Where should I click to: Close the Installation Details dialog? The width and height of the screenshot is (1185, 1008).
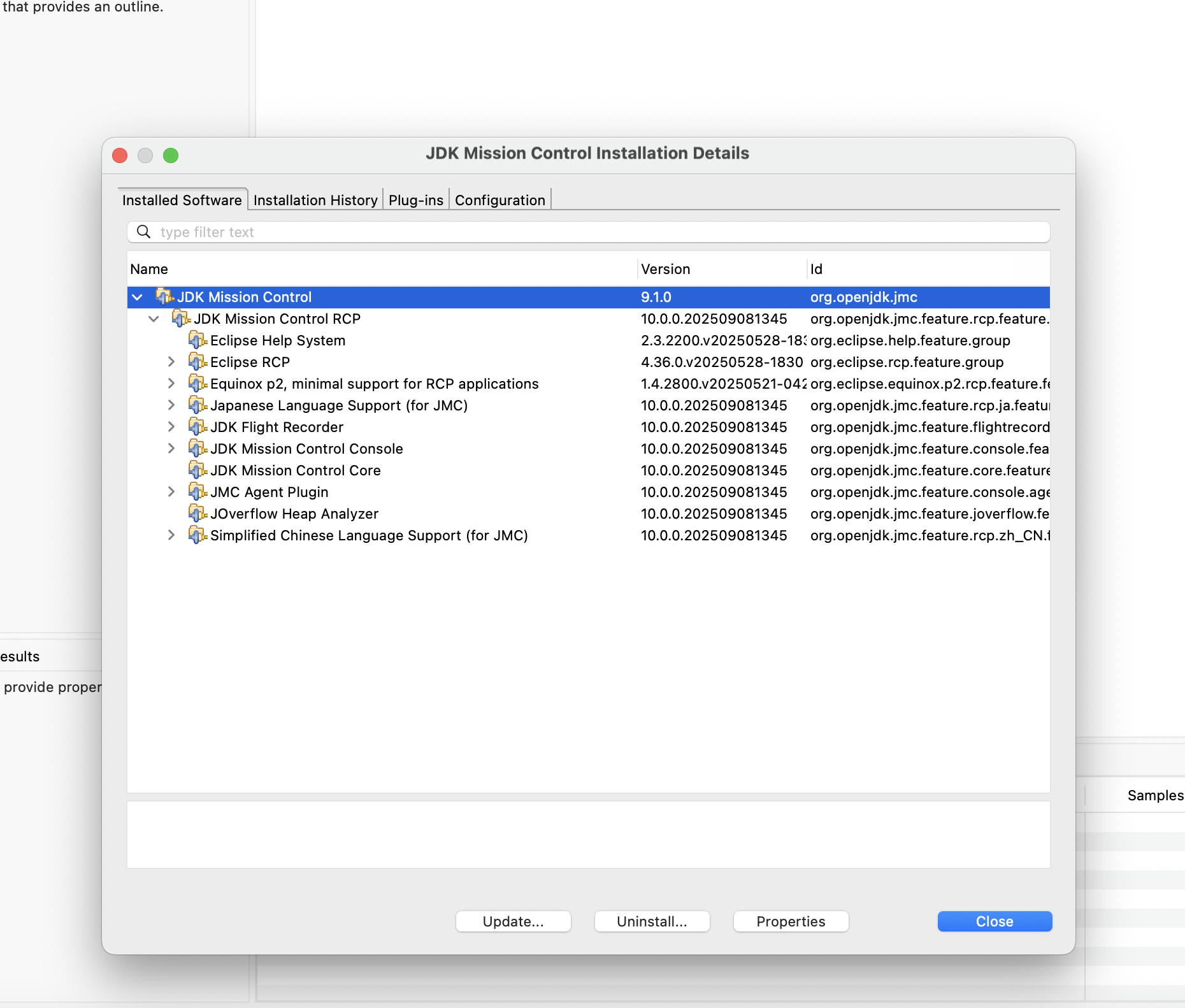click(995, 921)
